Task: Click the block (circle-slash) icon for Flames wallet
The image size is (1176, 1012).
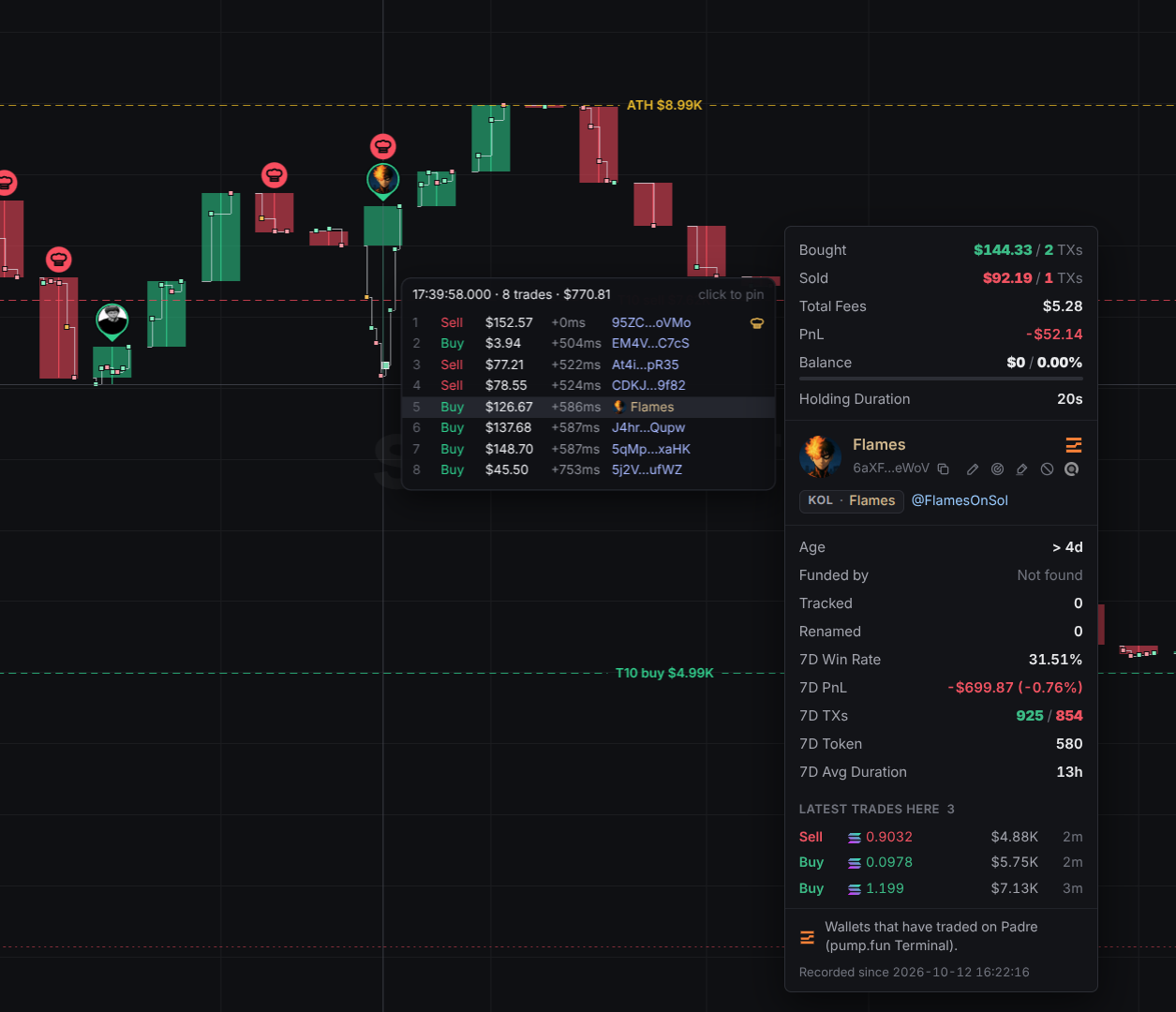Action: point(1047,469)
